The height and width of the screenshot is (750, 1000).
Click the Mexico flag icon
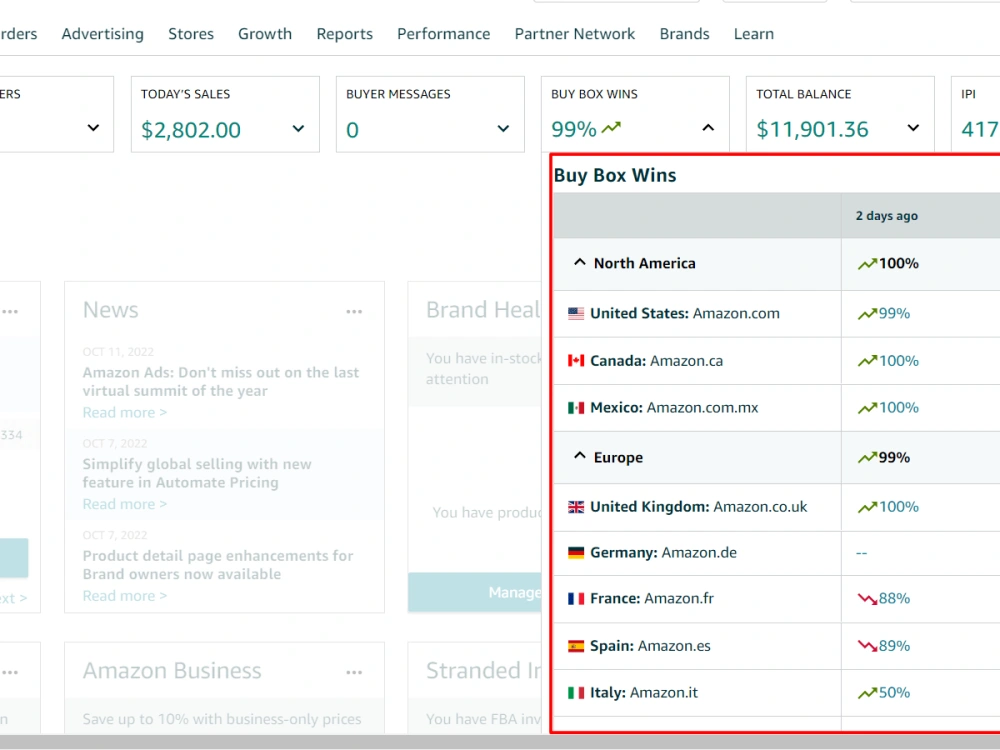(x=576, y=408)
